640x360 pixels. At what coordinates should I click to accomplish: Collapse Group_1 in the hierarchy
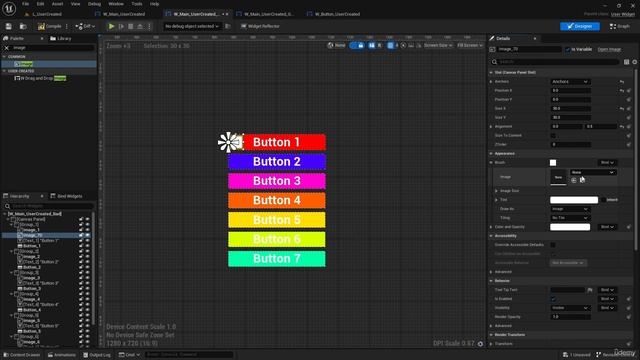point(12,224)
